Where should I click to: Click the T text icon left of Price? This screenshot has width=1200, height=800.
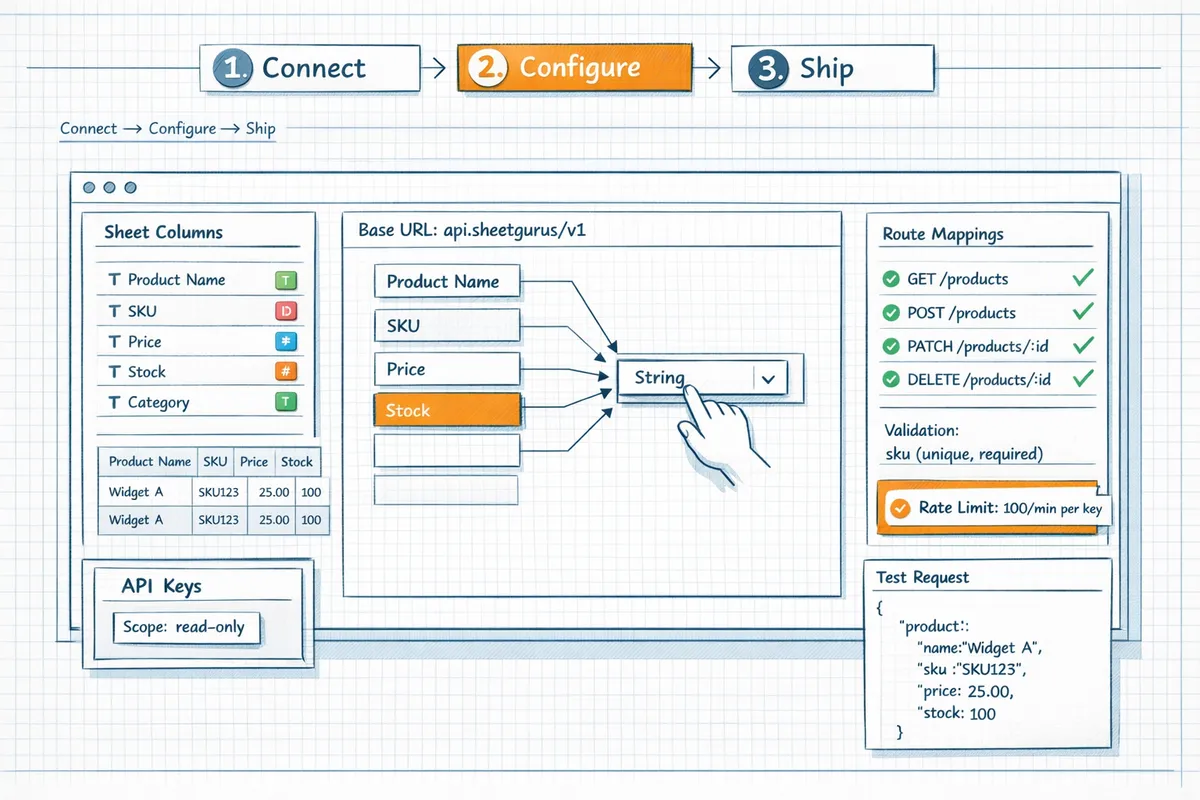pyautogui.click(x=113, y=342)
